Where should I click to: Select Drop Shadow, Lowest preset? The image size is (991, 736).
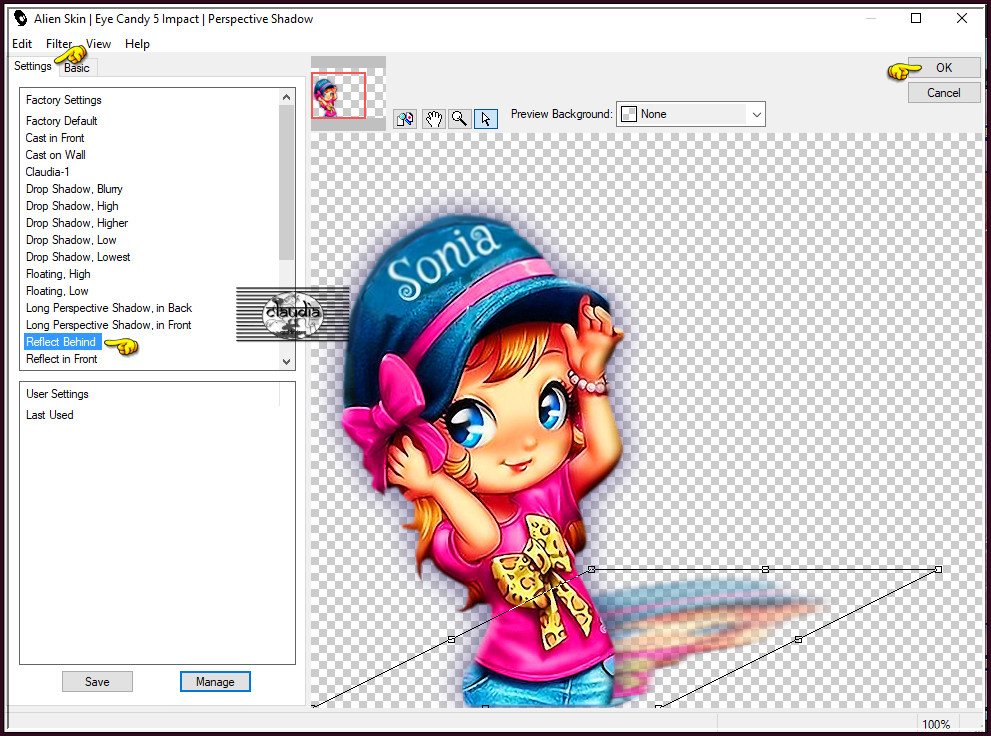(78, 257)
